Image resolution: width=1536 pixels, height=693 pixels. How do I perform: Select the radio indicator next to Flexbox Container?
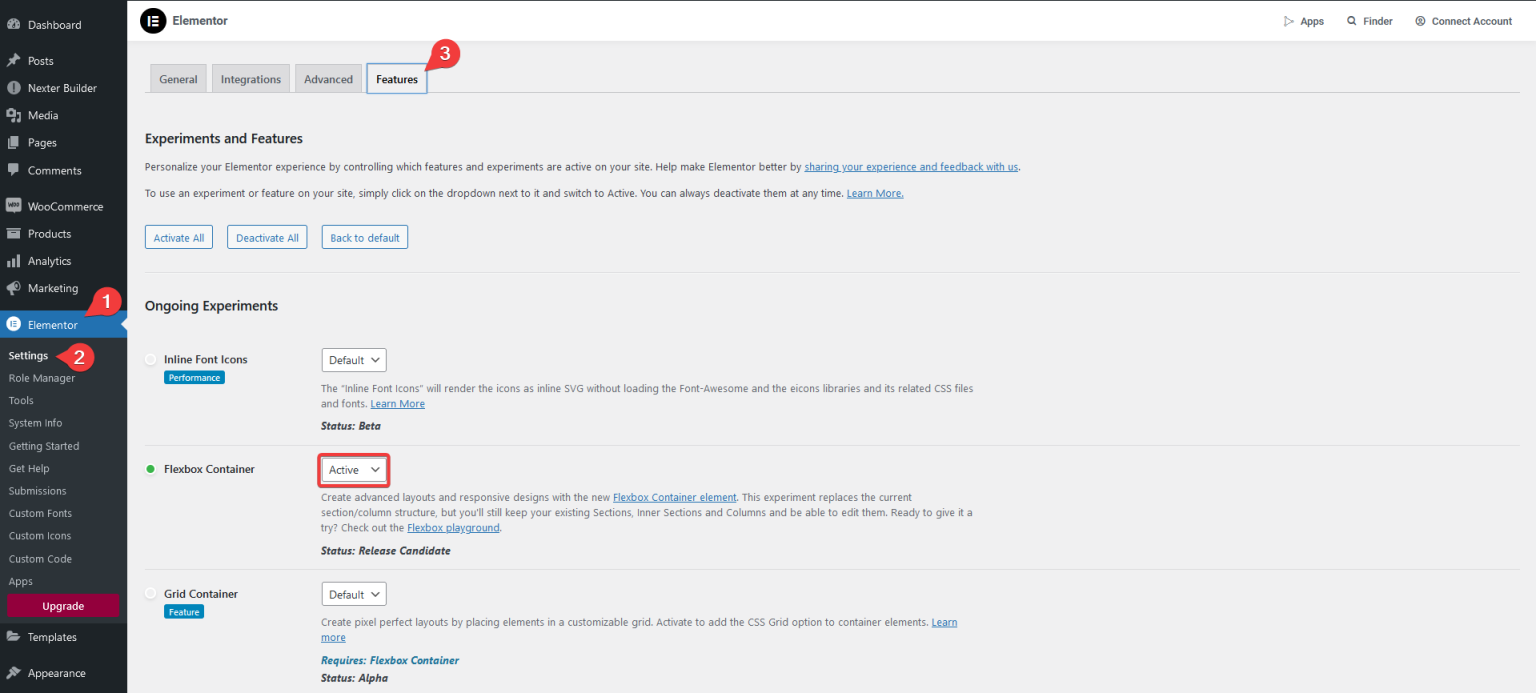(x=150, y=469)
